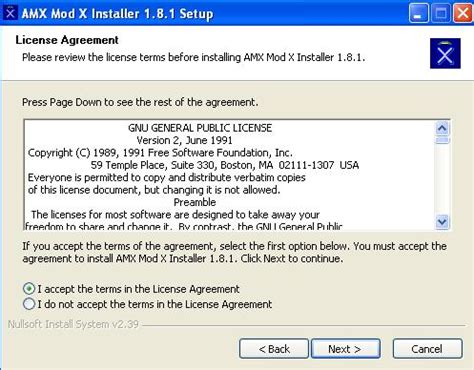Viewport: 474px width, 370px height.
Task: Click the license text scrollbar thumb
Action: 442,140
